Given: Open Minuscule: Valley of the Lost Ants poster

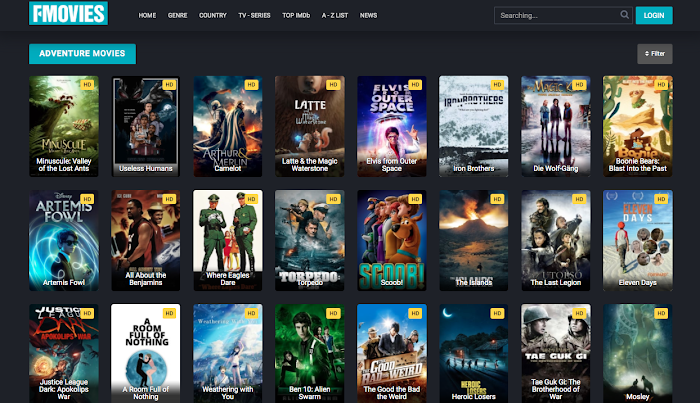Looking at the screenshot, I should point(64,126).
